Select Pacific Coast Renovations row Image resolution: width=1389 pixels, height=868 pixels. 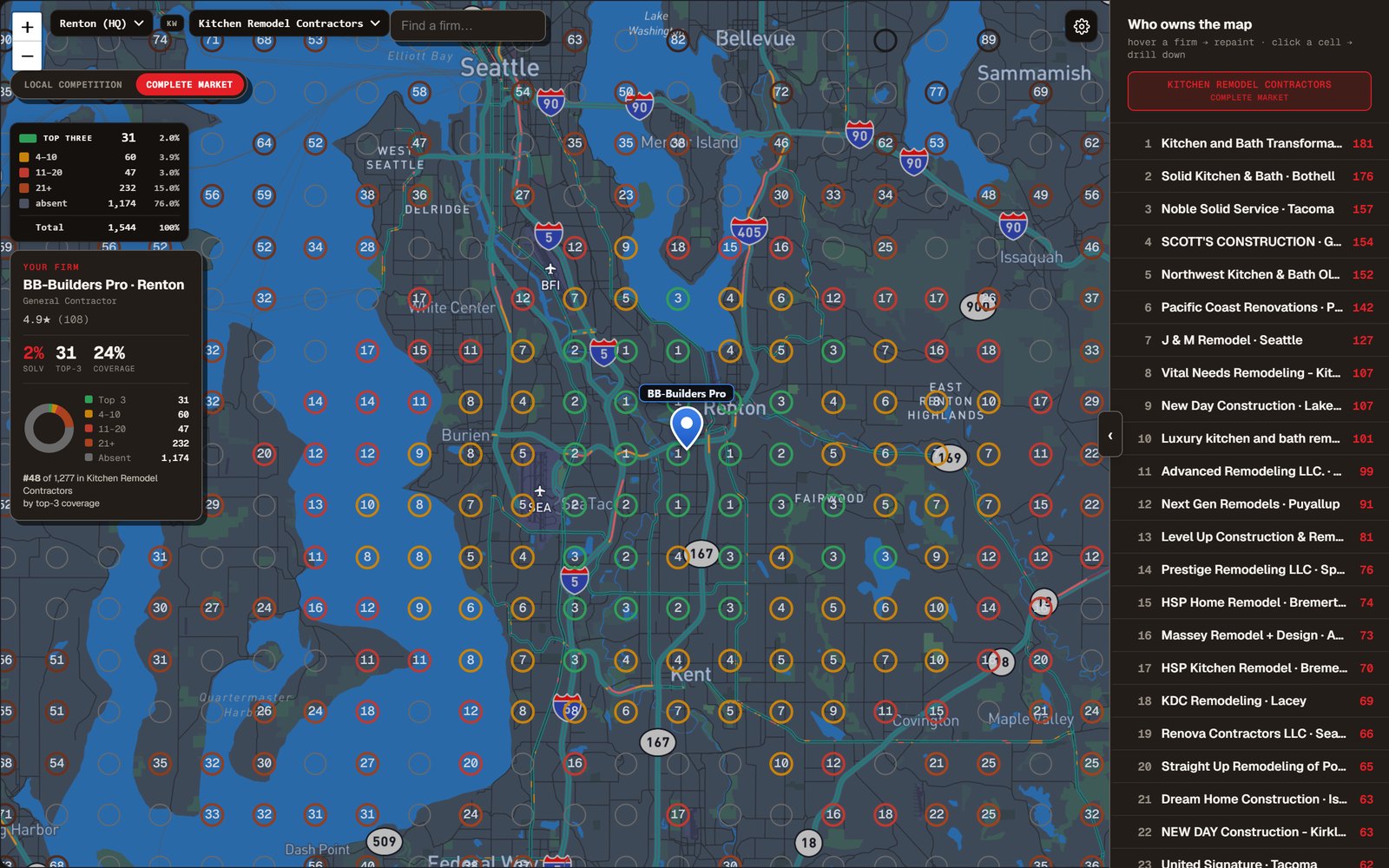[1250, 307]
